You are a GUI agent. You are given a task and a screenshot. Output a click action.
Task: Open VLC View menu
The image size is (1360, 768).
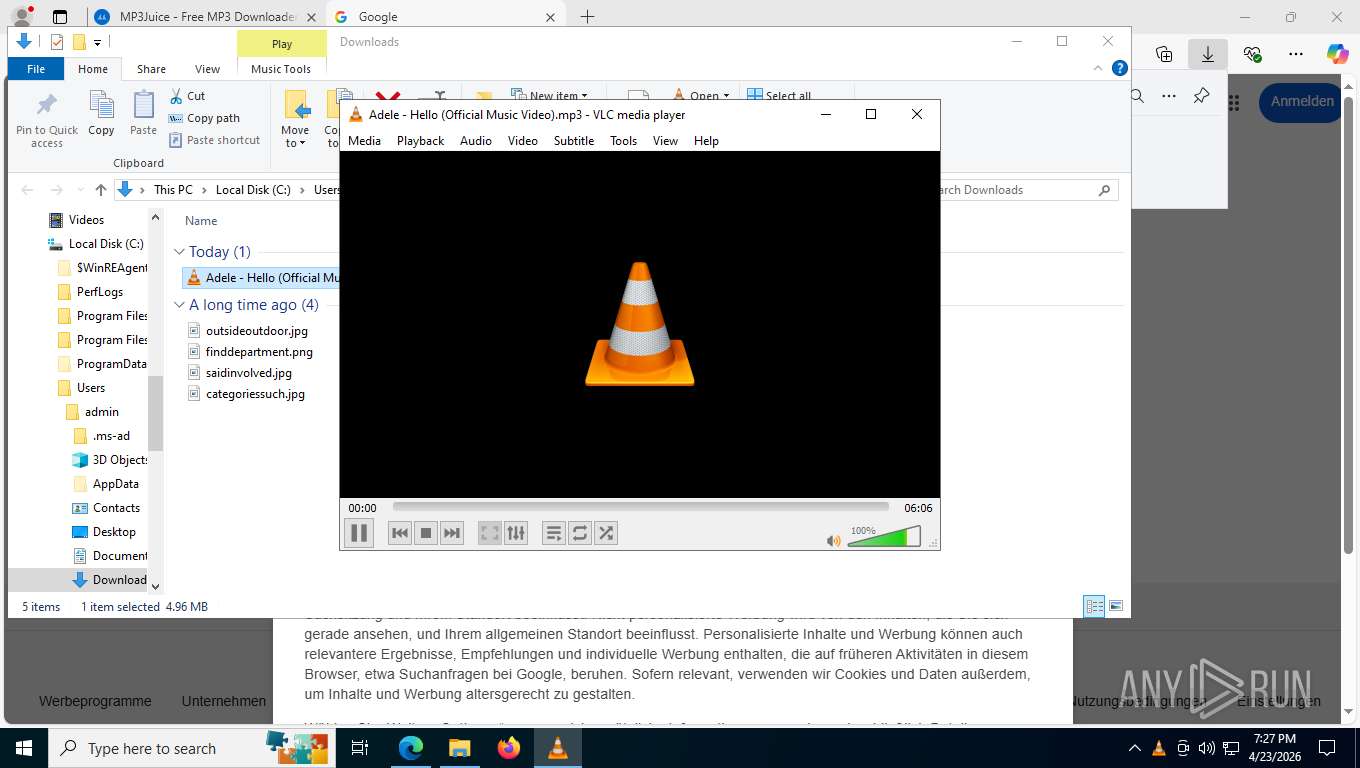[x=665, y=141]
